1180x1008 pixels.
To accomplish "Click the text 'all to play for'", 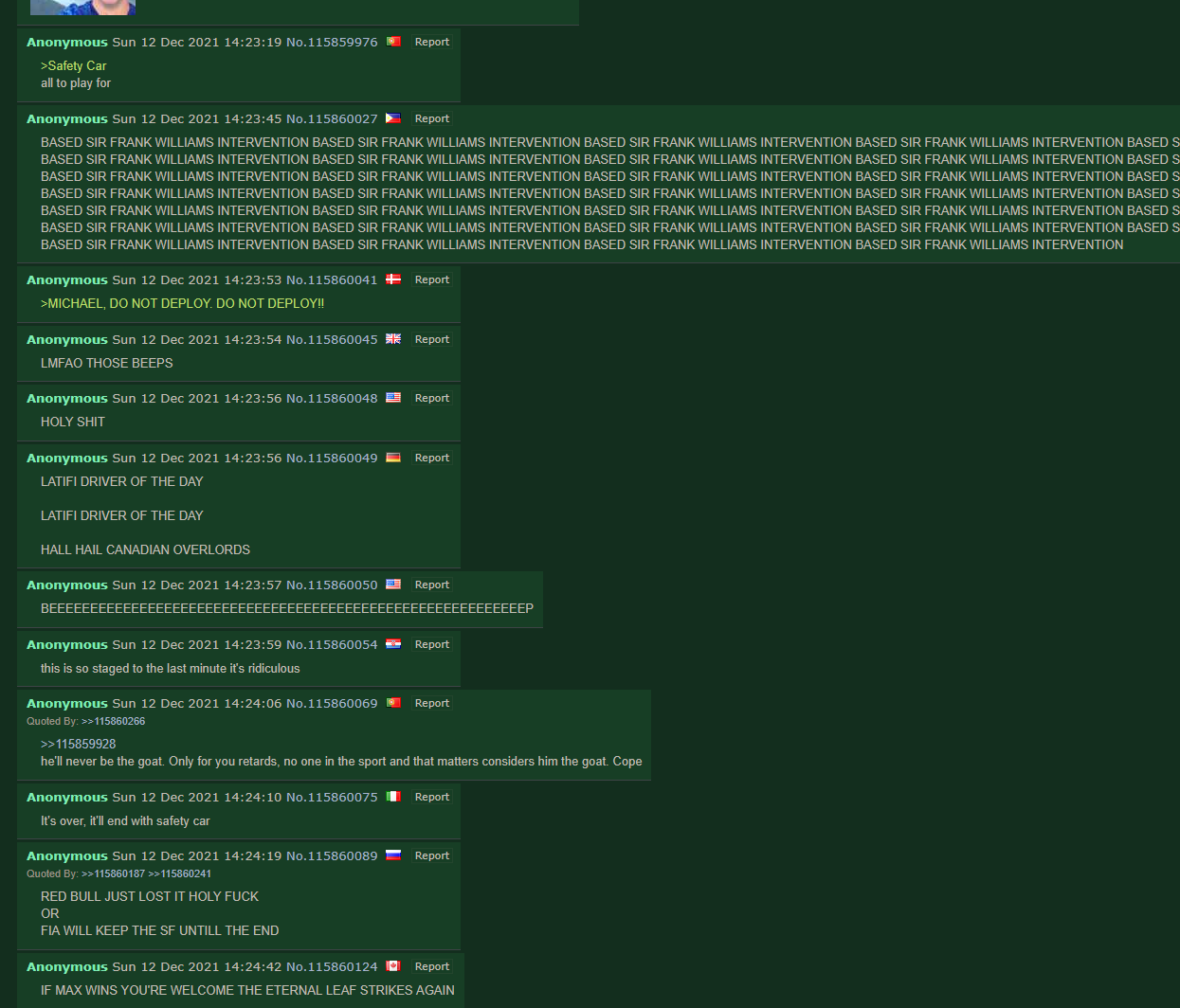I will tap(76, 82).
